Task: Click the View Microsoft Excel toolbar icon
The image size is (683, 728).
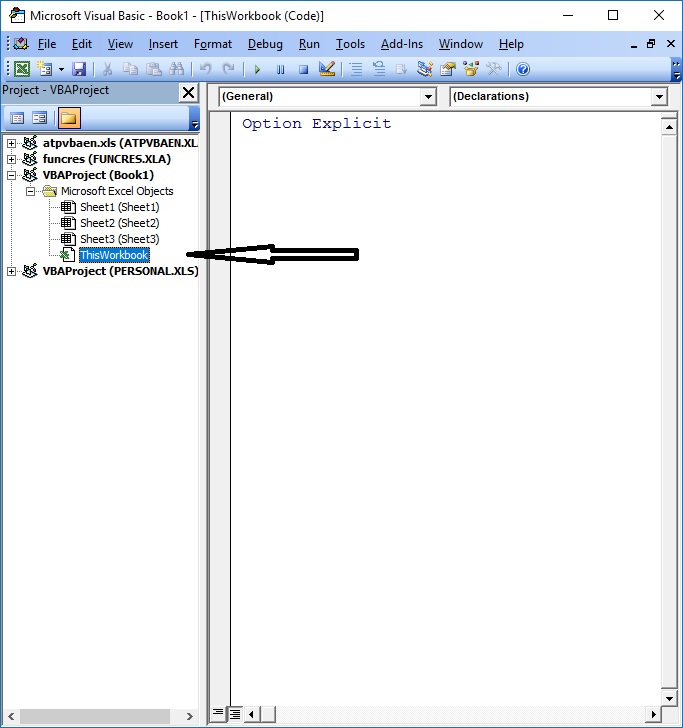Action: pyautogui.click(x=21, y=69)
